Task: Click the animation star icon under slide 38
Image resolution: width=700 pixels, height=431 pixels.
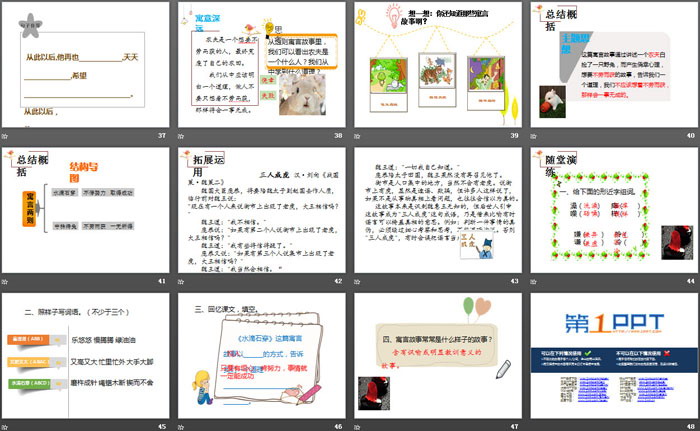Action: (x=181, y=136)
